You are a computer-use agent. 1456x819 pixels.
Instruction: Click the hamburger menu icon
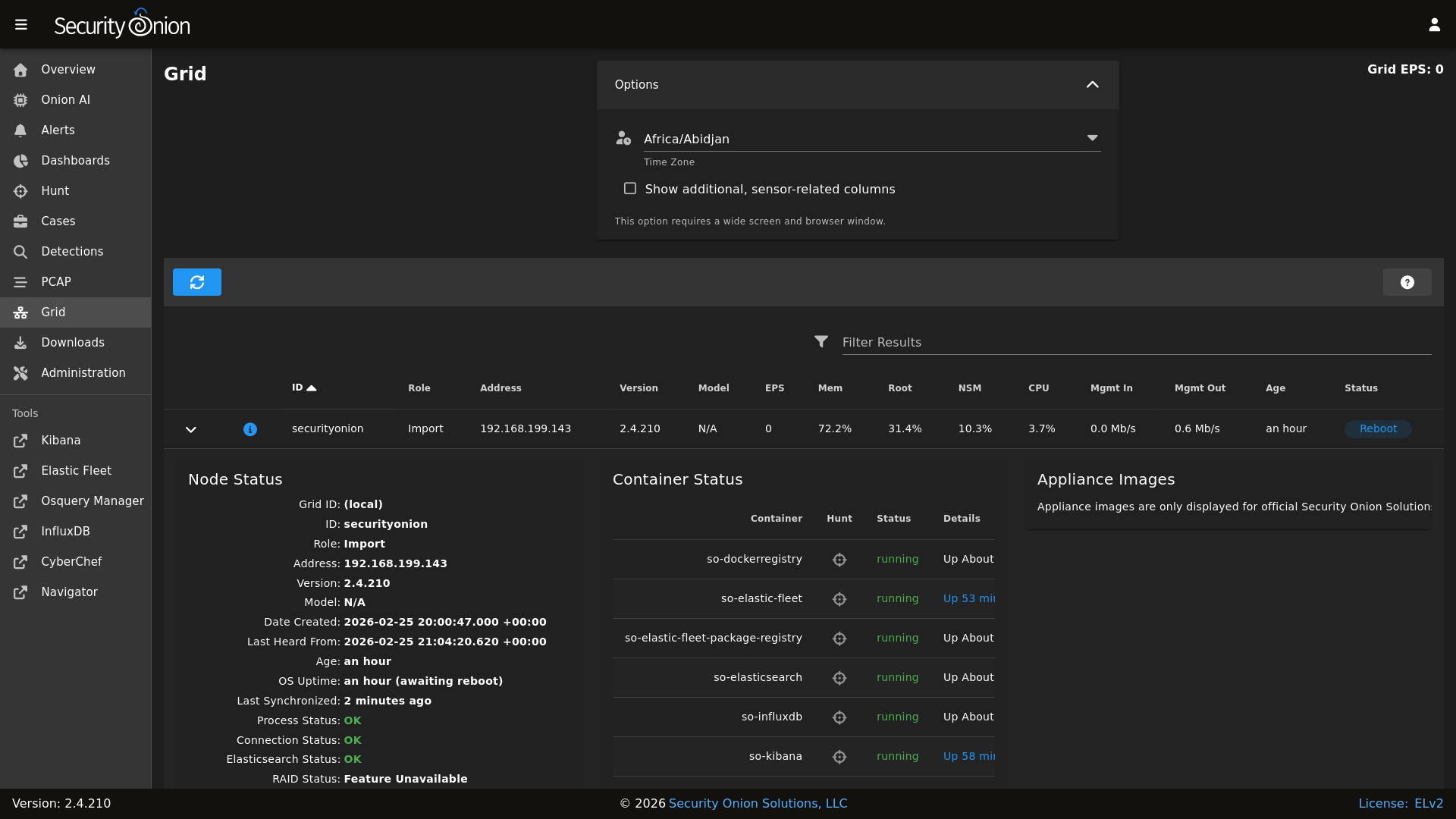click(21, 25)
